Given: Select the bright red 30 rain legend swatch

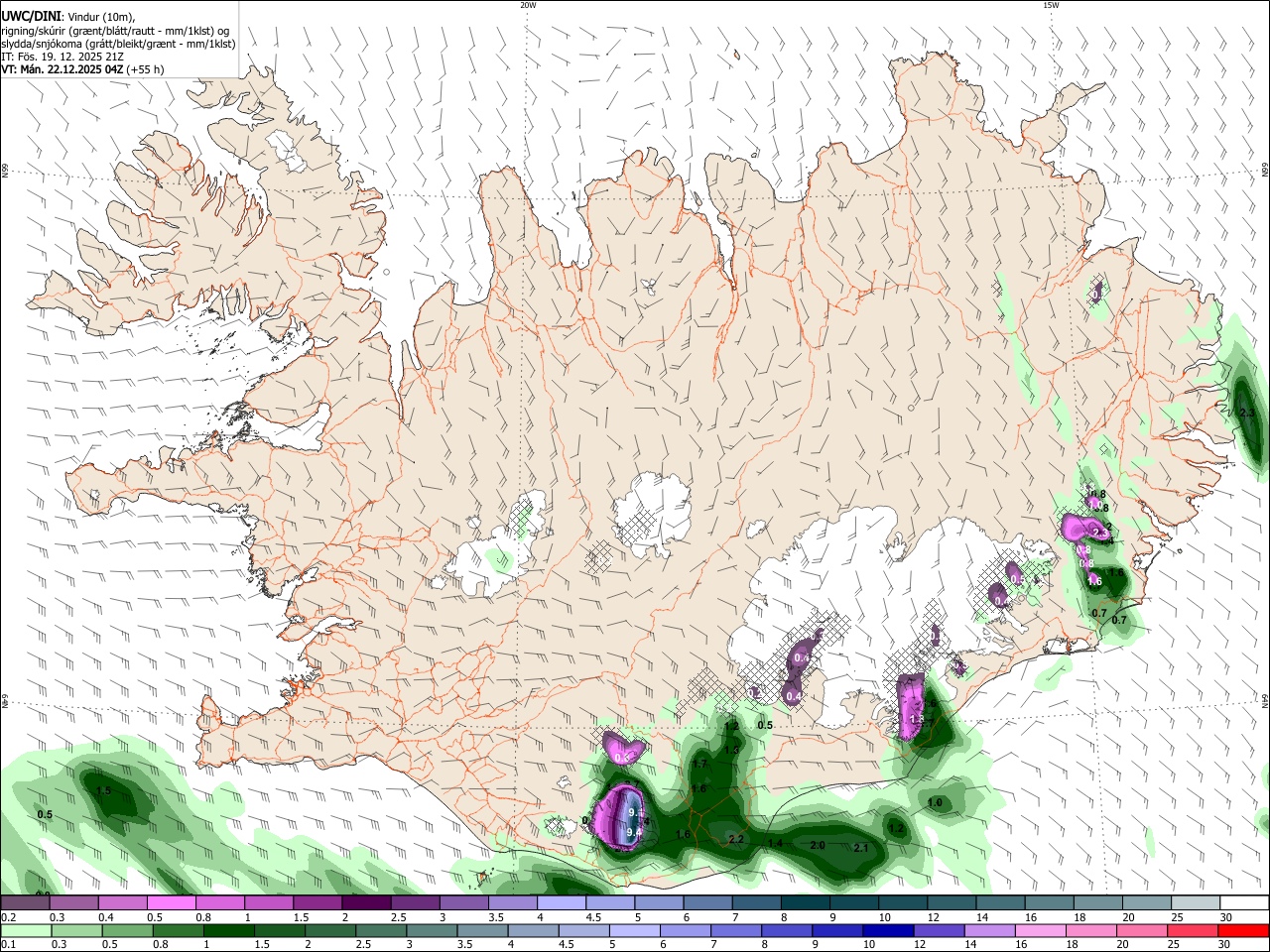Looking at the screenshot, I should click(1243, 931).
